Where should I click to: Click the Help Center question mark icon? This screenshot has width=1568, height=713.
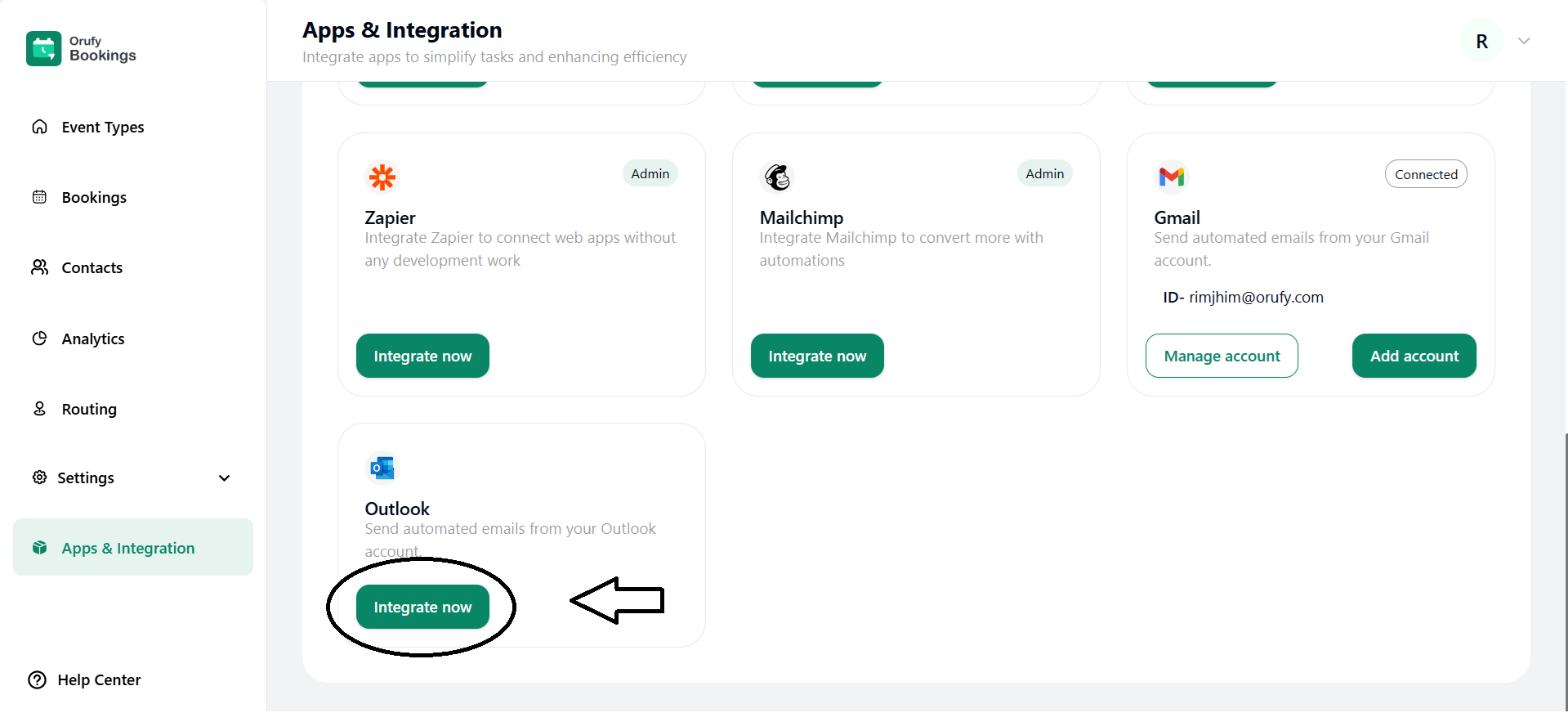pos(38,679)
